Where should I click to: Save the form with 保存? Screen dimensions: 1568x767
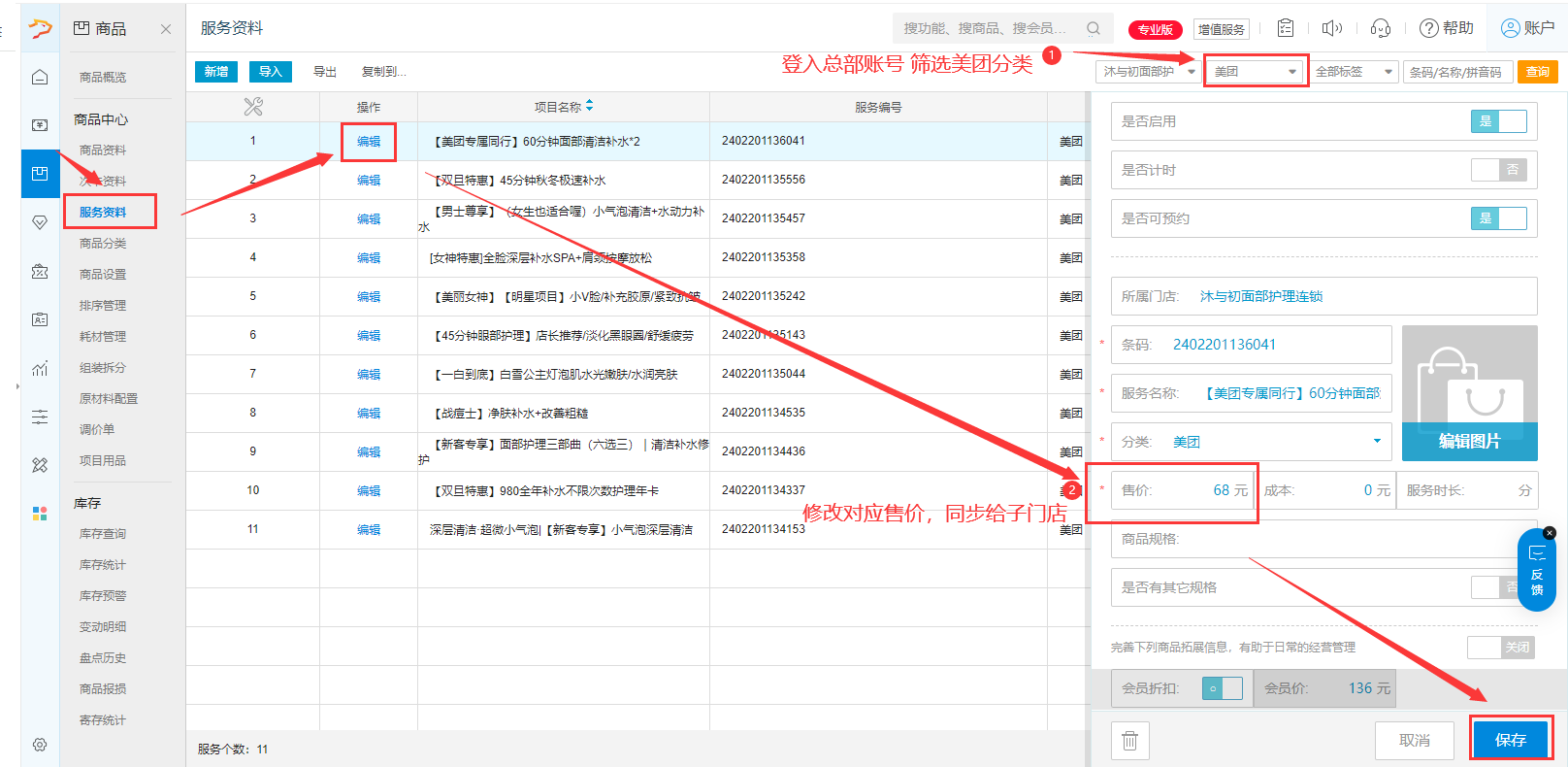pos(1511,740)
